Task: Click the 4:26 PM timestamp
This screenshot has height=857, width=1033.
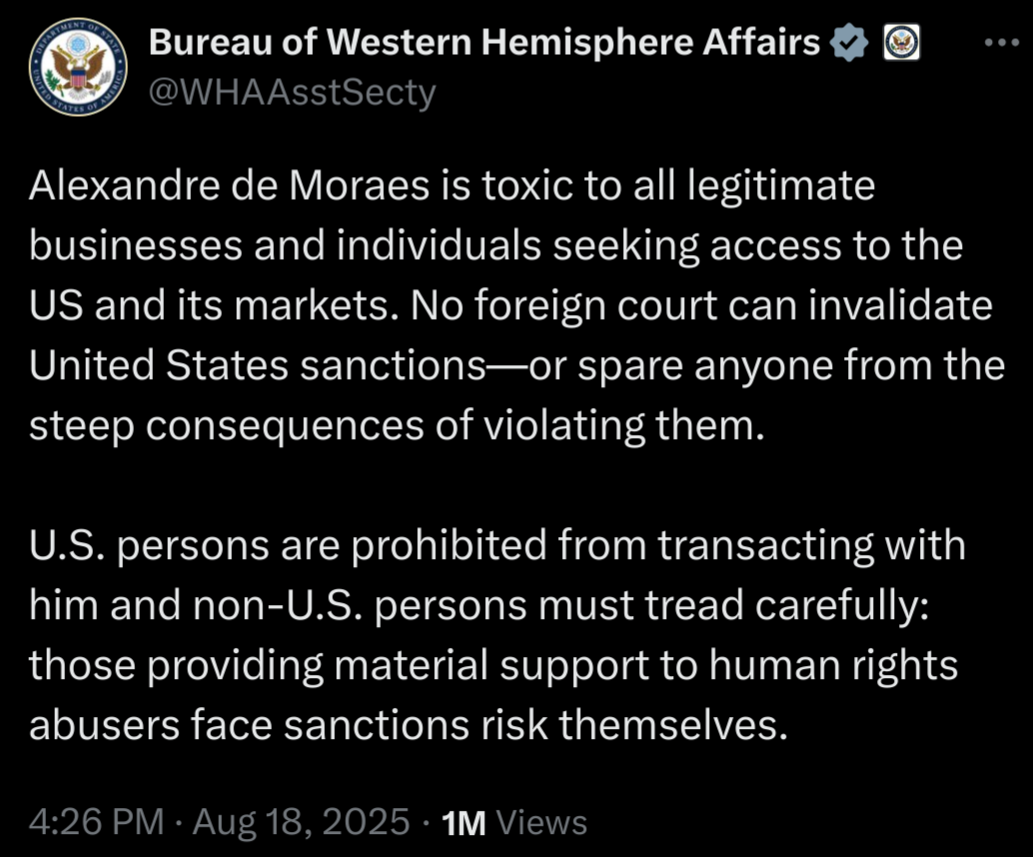Action: click(x=96, y=822)
